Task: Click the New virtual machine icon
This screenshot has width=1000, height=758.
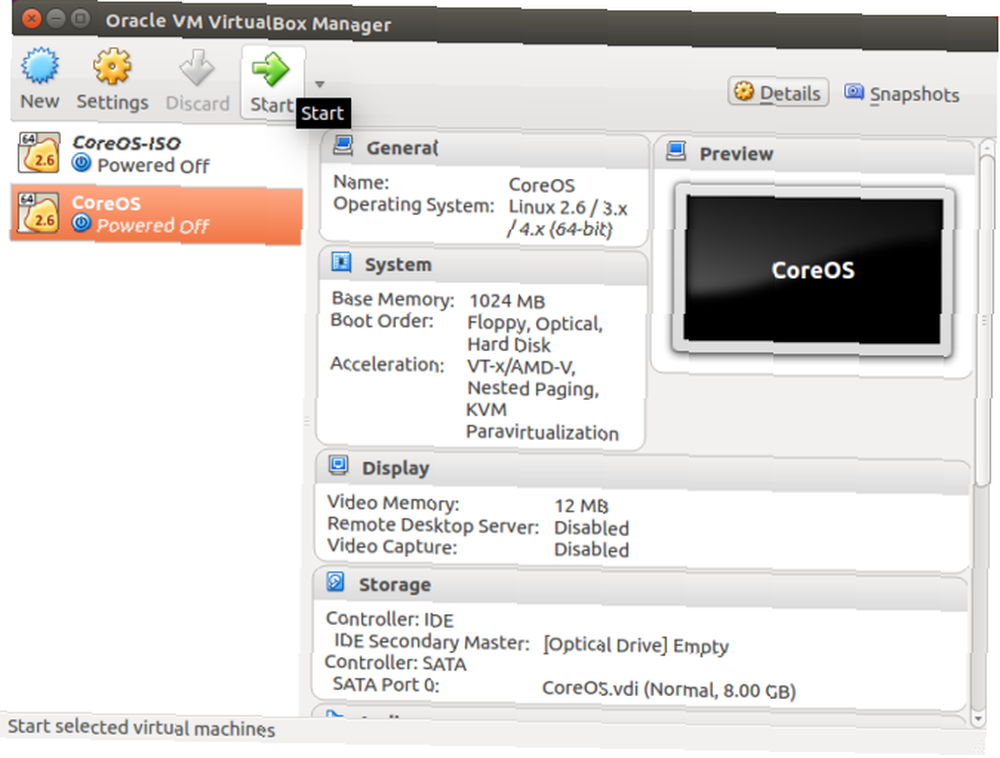Action: 40,66
